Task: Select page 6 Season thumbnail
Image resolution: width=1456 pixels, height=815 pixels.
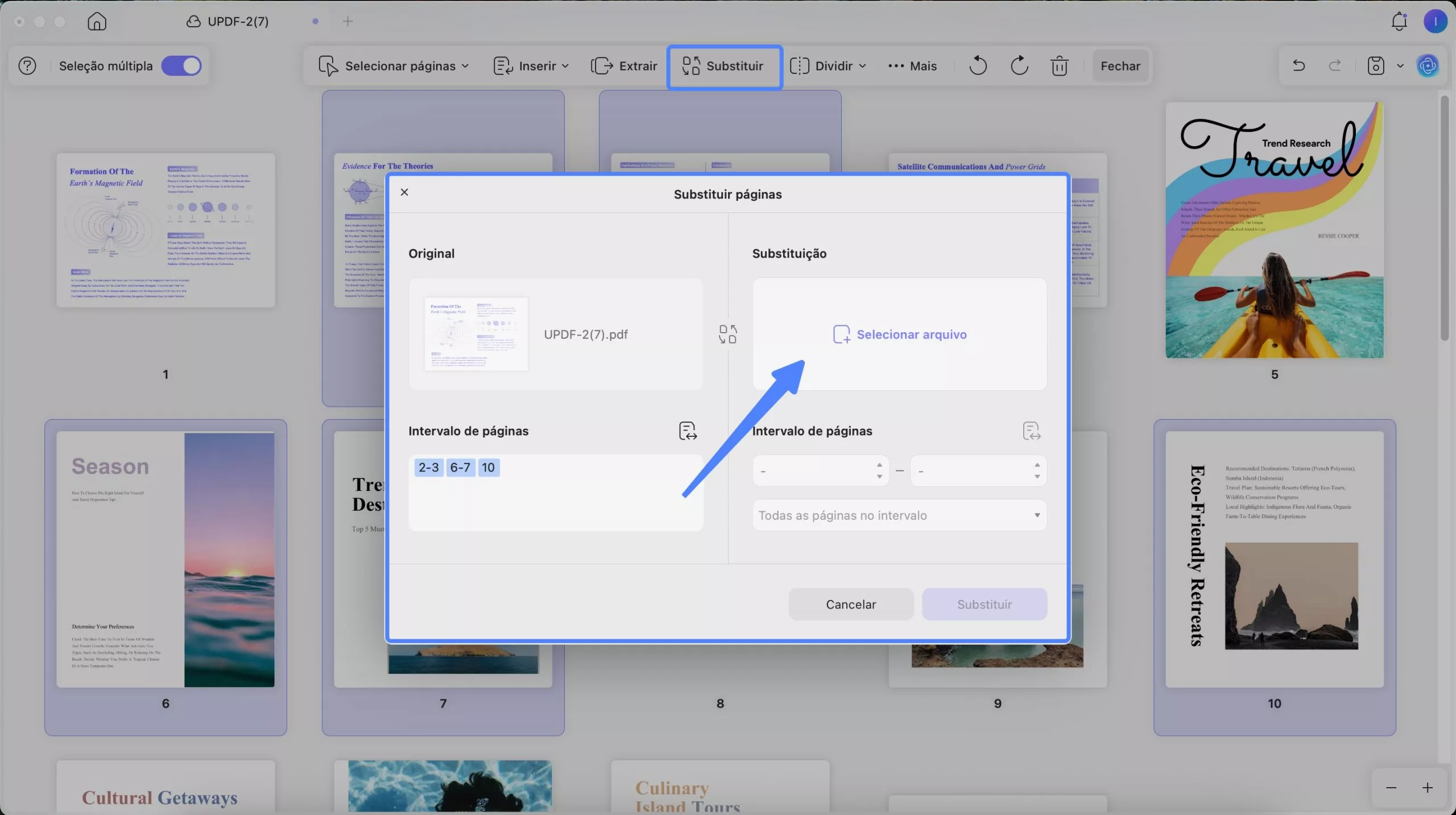Action: 166,560
